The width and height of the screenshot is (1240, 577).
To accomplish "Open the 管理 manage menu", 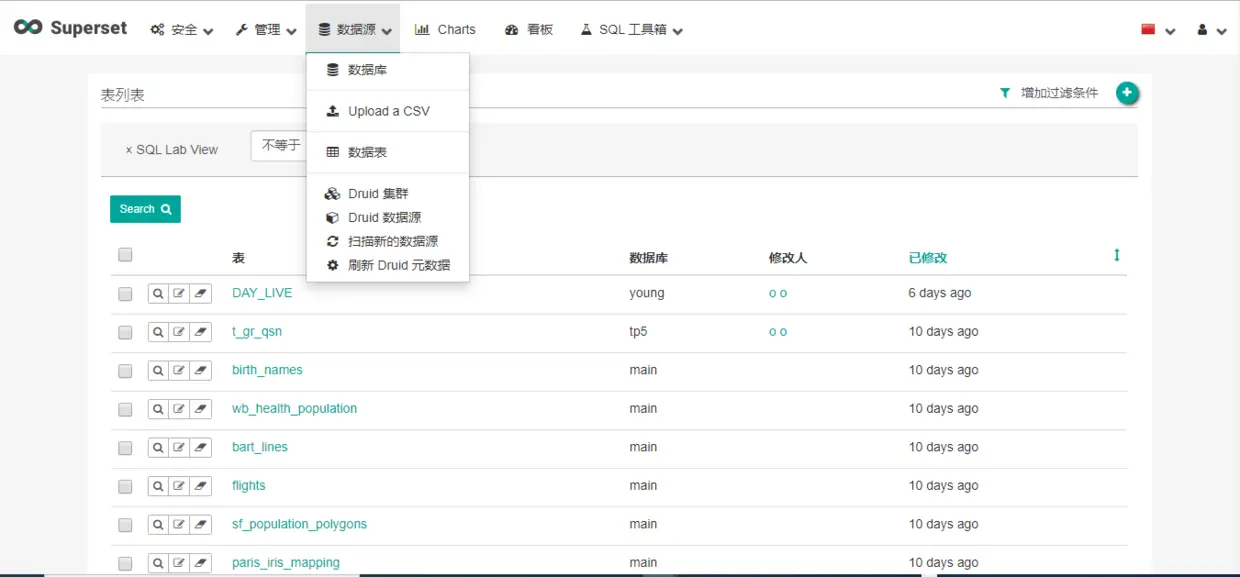I will [266, 30].
